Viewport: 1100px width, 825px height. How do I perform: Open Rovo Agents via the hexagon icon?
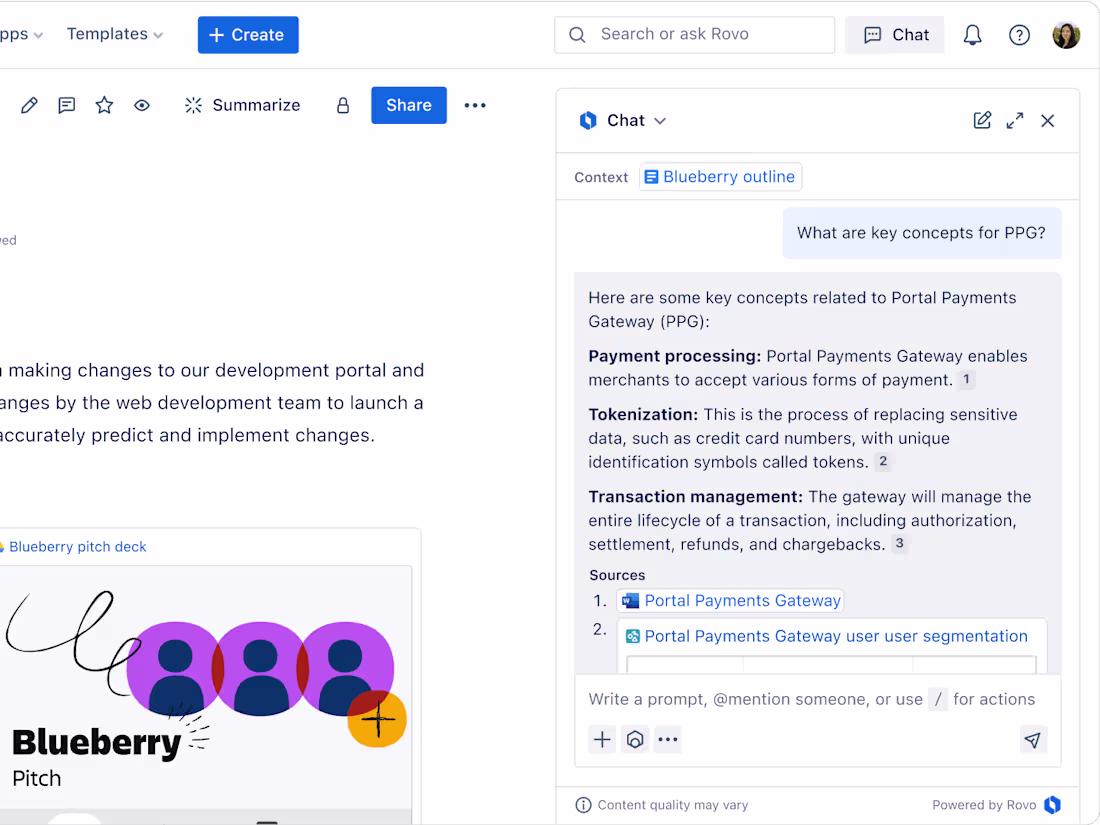coord(635,739)
